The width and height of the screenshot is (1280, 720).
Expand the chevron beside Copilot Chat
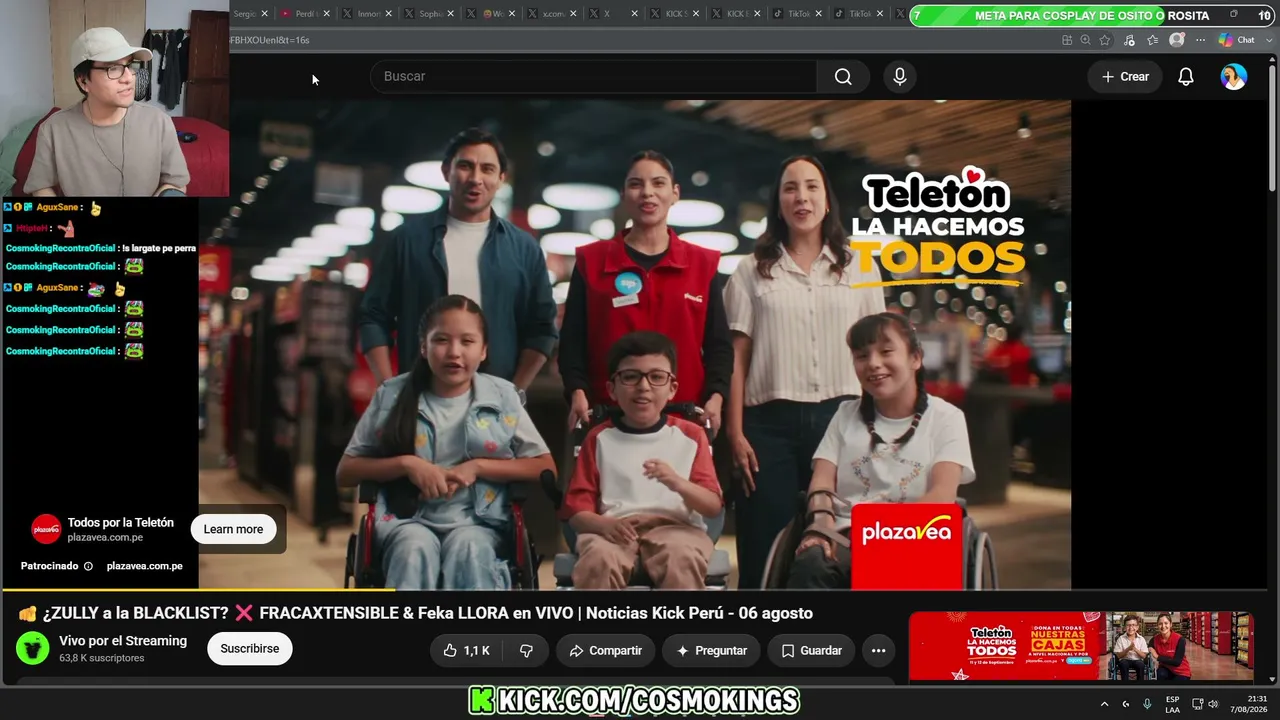point(1267,40)
